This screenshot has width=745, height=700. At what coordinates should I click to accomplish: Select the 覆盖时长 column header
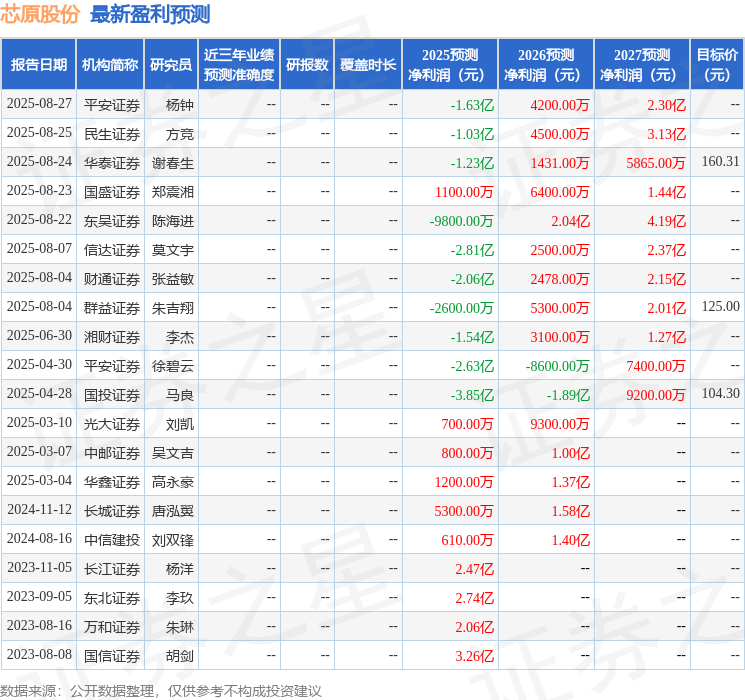coord(368,65)
